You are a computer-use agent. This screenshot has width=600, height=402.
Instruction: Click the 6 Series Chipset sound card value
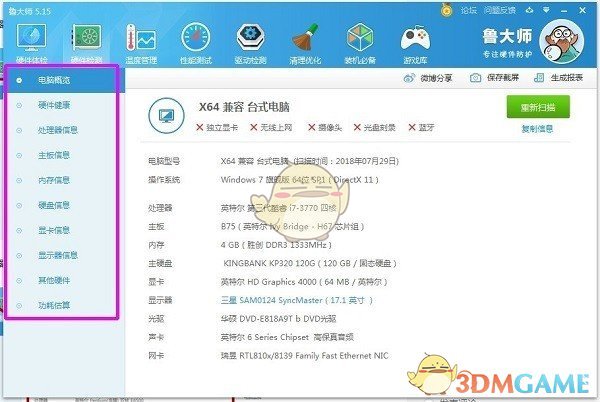(x=287, y=337)
